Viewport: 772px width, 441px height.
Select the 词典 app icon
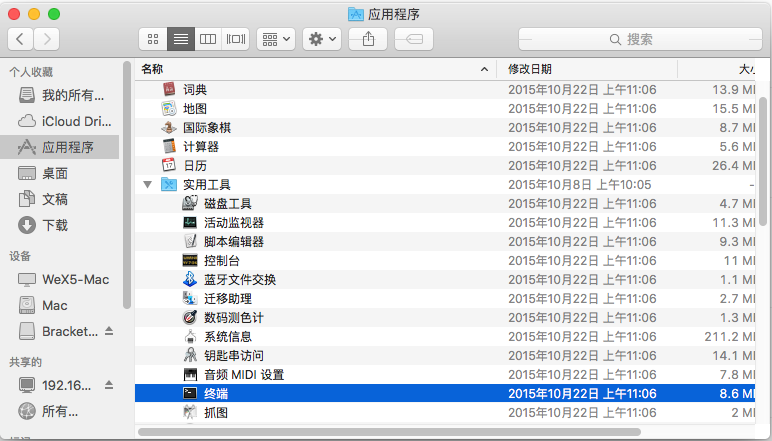coord(169,90)
